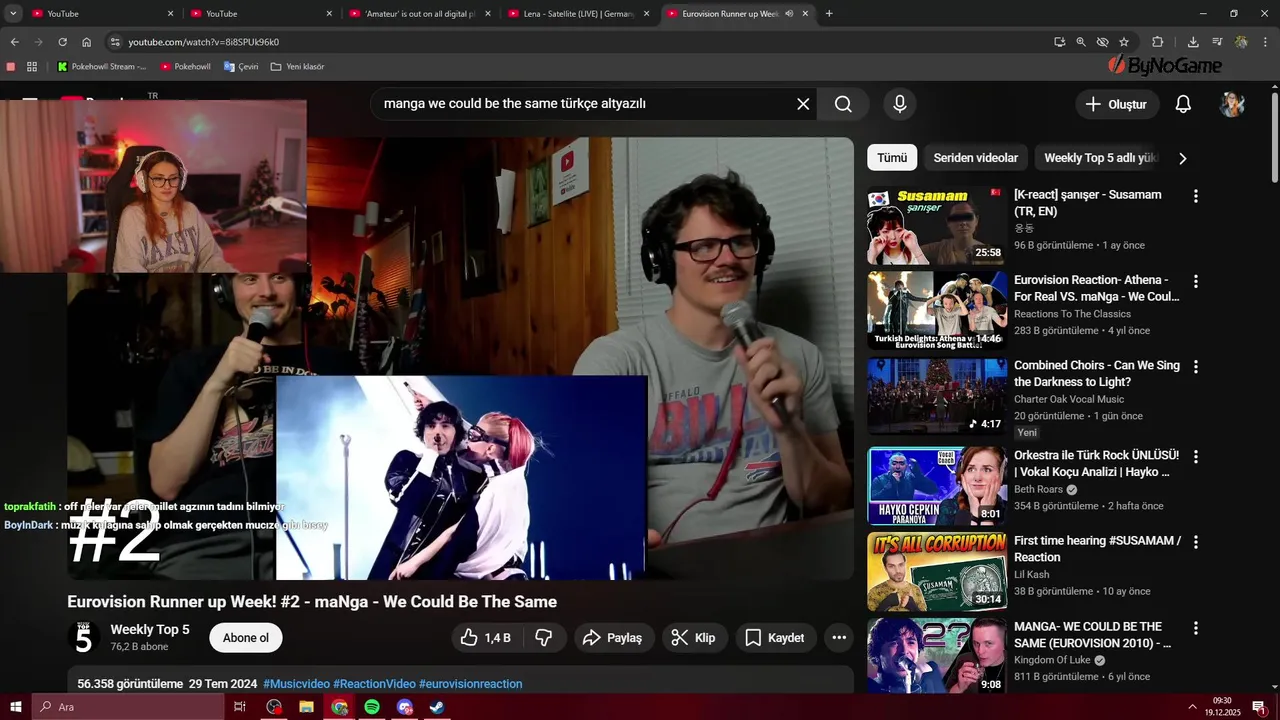
Task: Select the Tümü filter chip
Action: click(892, 158)
